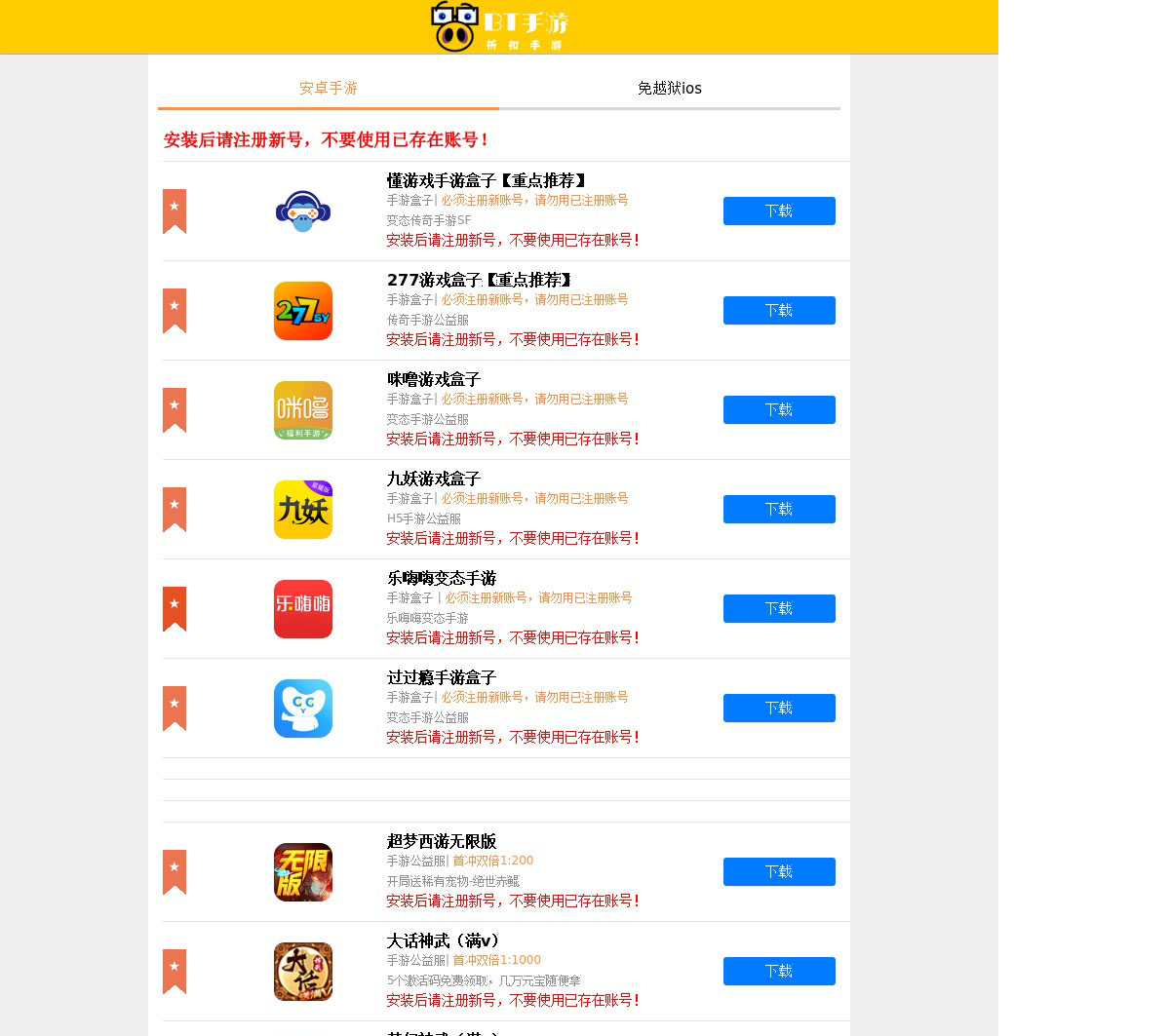This screenshot has height=1036, width=1170.
Task: Click text 5个激活码免费领取，几万元宝随便拿
Action: (x=484, y=980)
